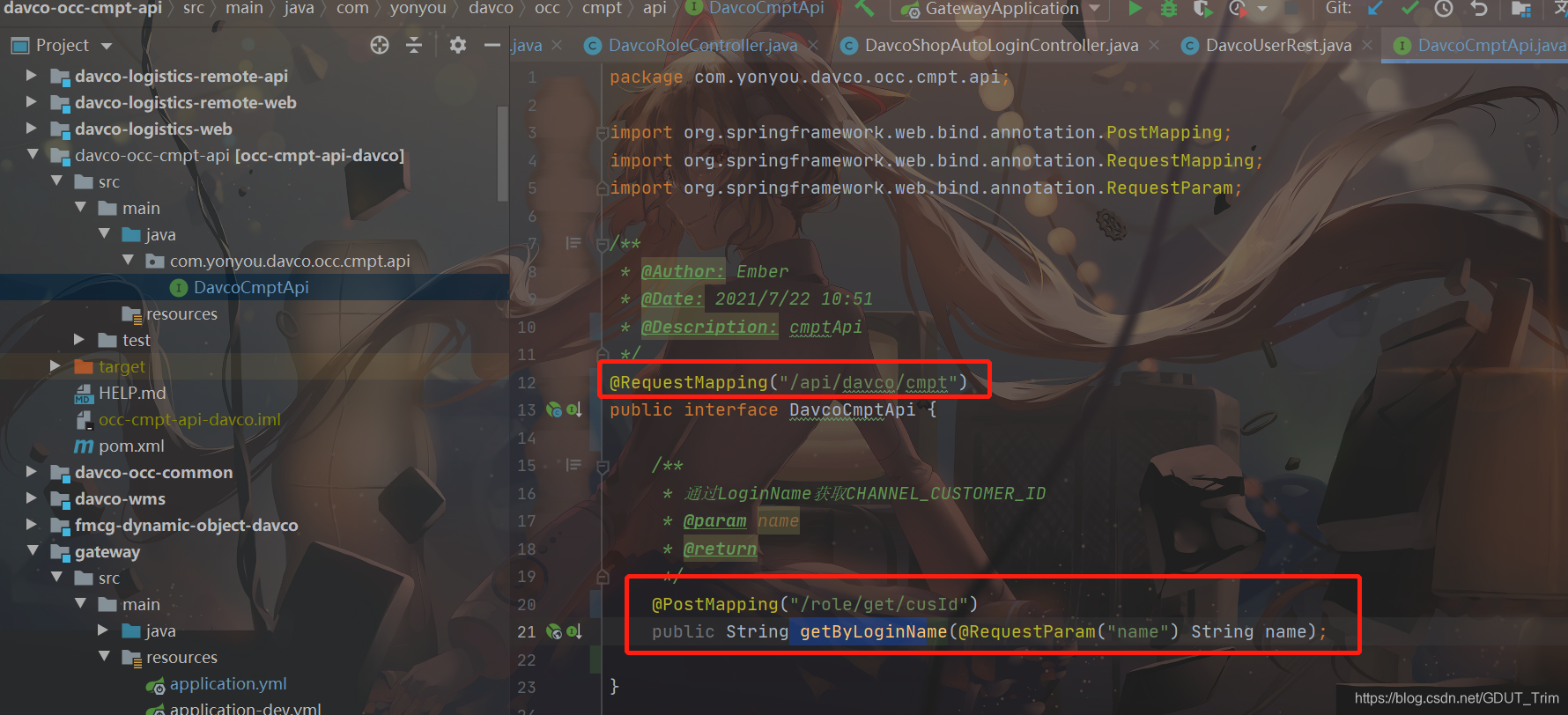Screen dimensions: 1568x715
Task: Click DavcoCmptApi interface name on line 13
Action: point(852,409)
